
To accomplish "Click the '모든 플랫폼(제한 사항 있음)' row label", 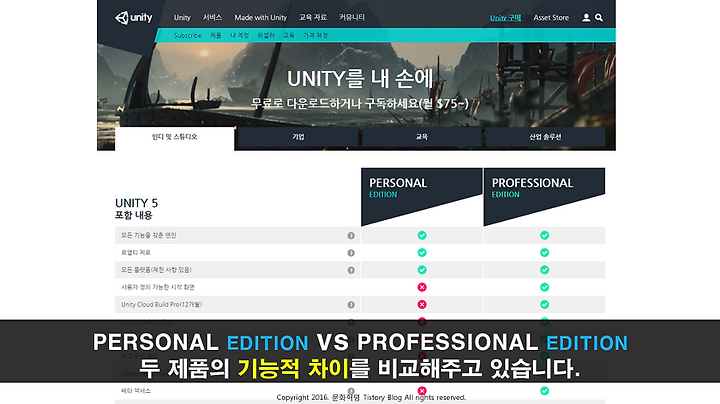I will (x=156, y=270).
